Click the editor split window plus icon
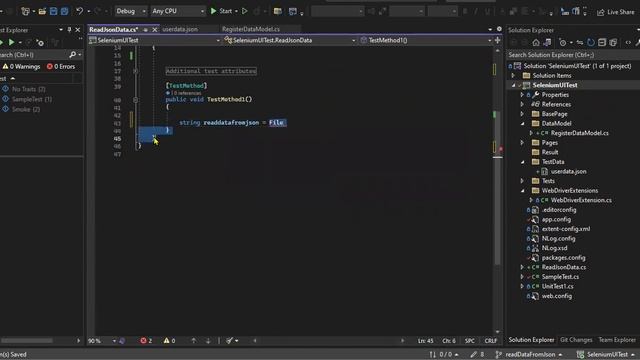640x360 pixels. [x=498, y=40]
